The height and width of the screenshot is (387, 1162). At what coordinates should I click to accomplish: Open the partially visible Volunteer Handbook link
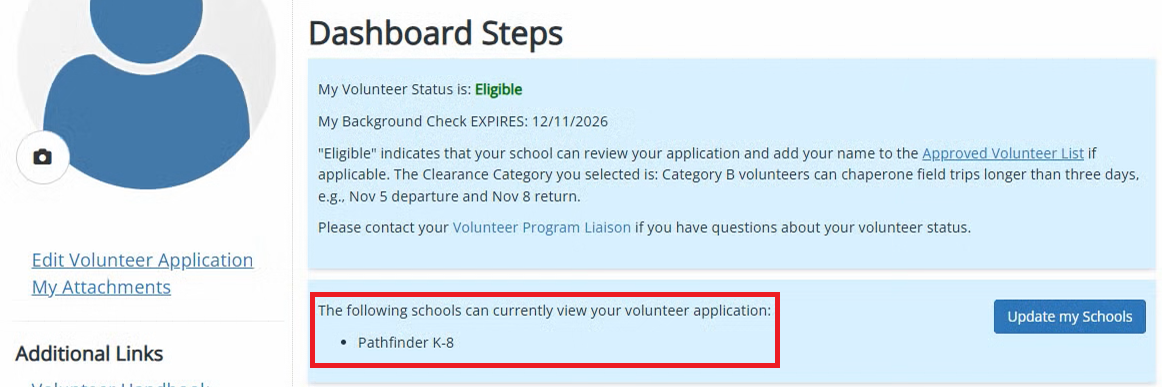tap(121, 383)
